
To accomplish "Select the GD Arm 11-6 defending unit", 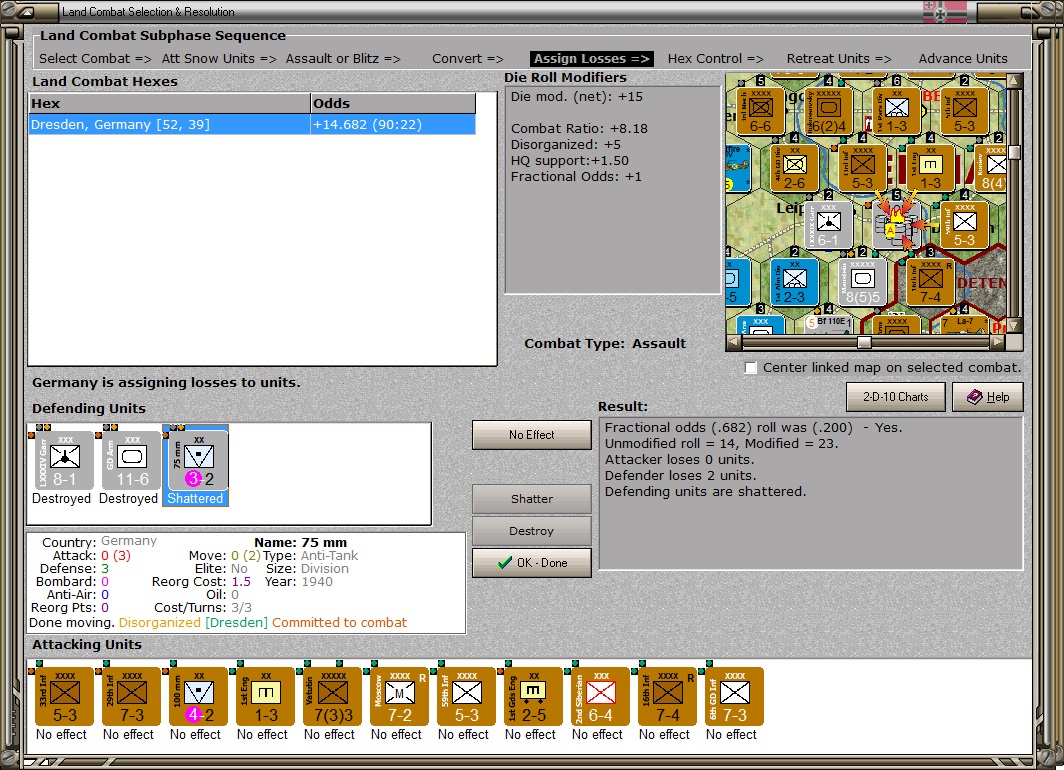I will (132, 460).
